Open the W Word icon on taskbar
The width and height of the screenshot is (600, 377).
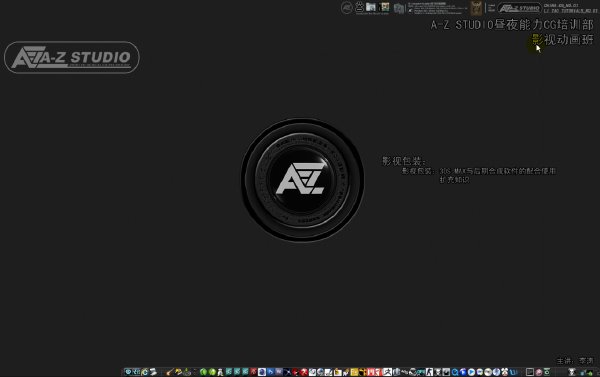coord(279,372)
